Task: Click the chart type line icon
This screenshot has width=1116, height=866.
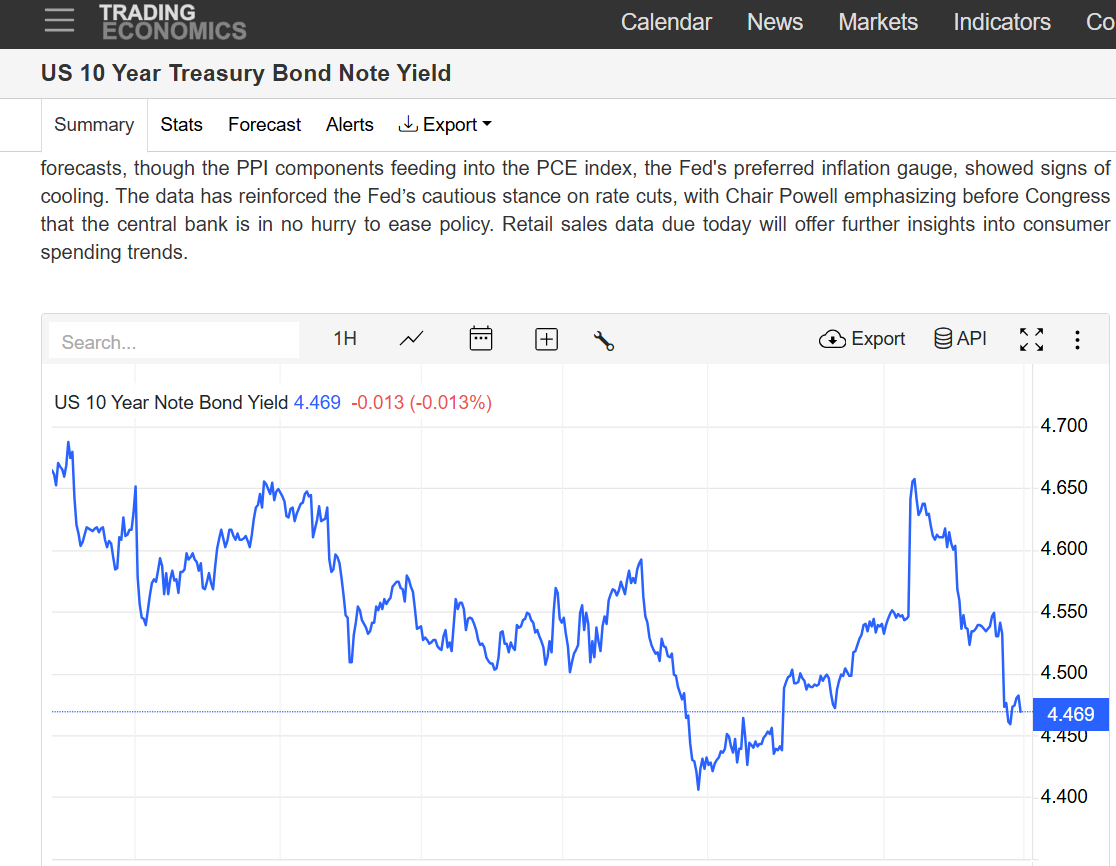Action: (411, 339)
